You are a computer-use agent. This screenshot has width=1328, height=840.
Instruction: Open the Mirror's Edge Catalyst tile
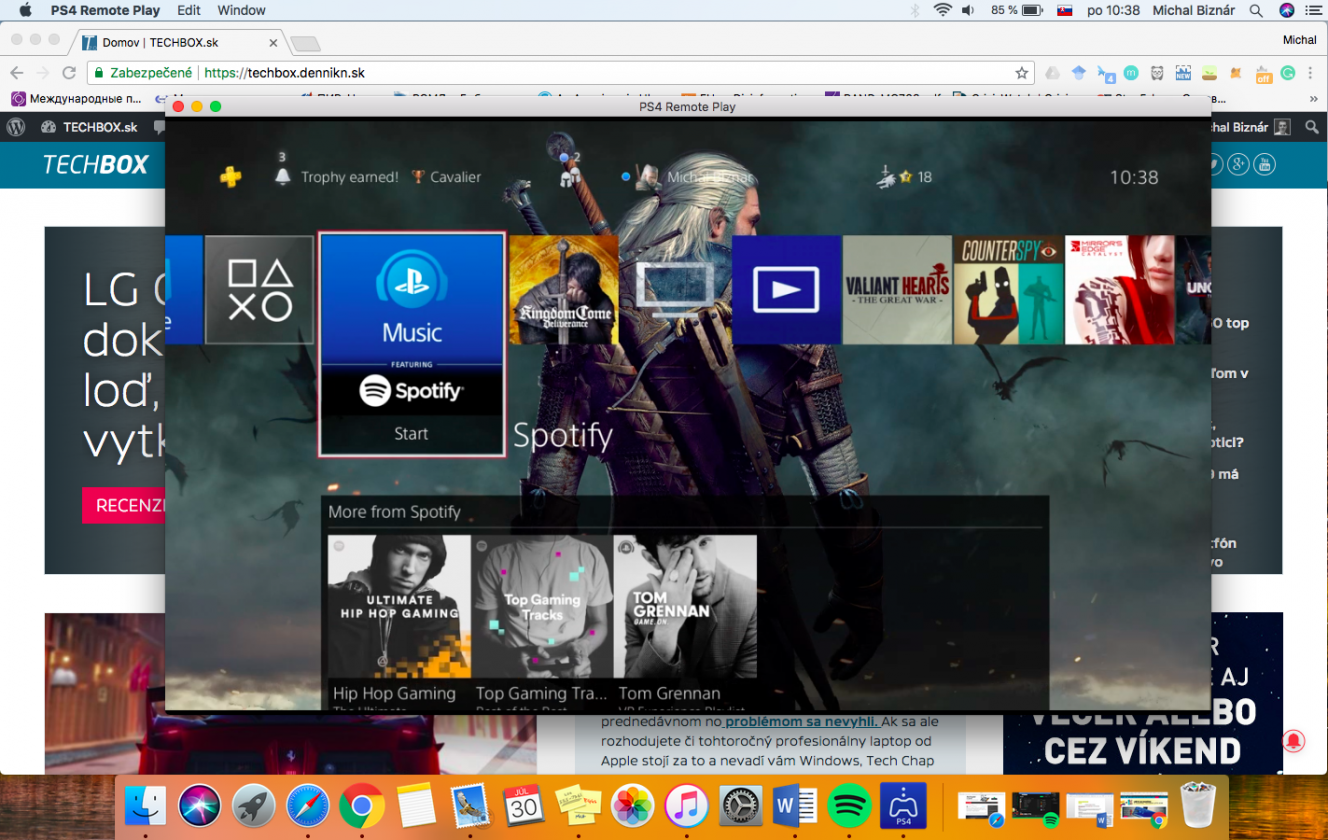click(x=1119, y=290)
